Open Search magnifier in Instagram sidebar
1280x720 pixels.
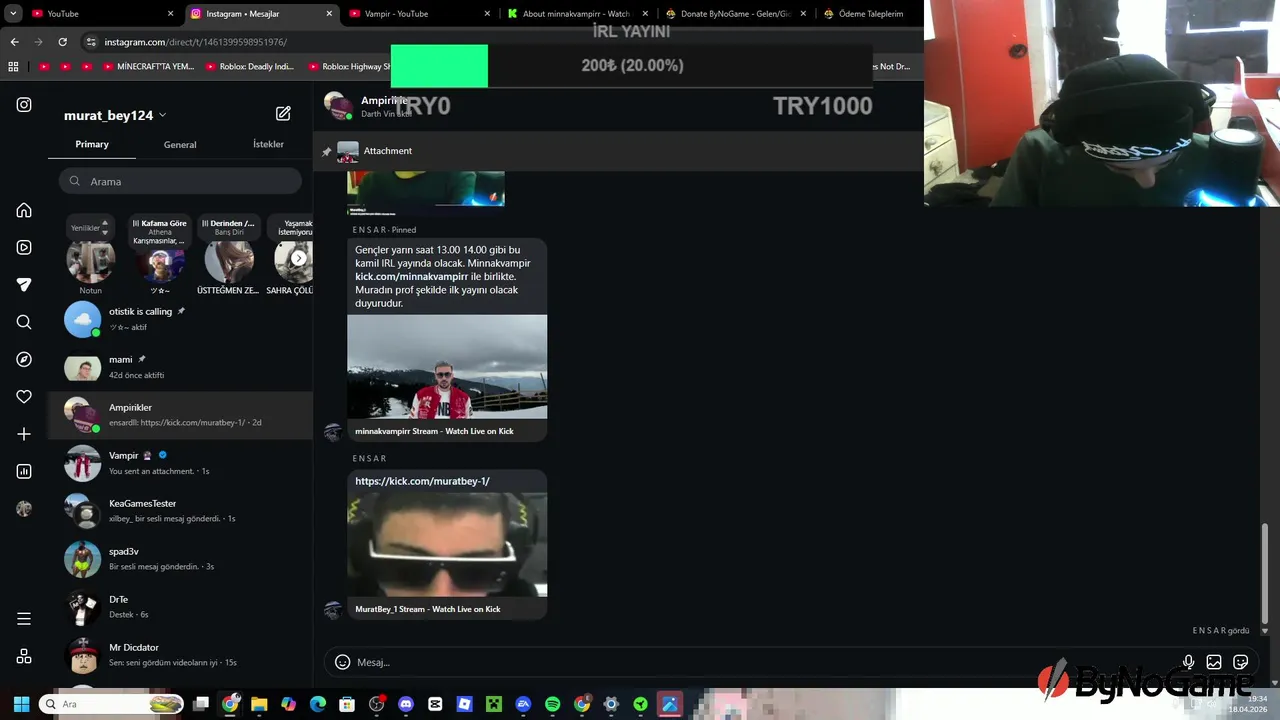pyautogui.click(x=24, y=322)
